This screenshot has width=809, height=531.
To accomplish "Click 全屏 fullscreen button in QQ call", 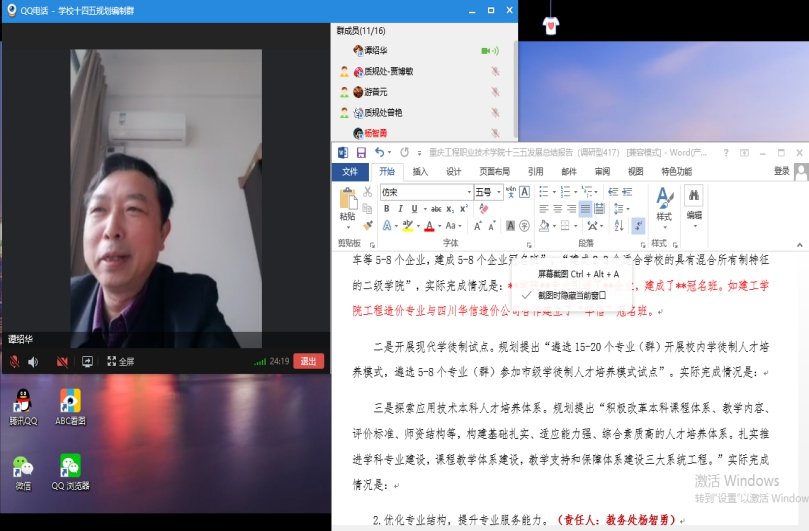I will click(120, 362).
